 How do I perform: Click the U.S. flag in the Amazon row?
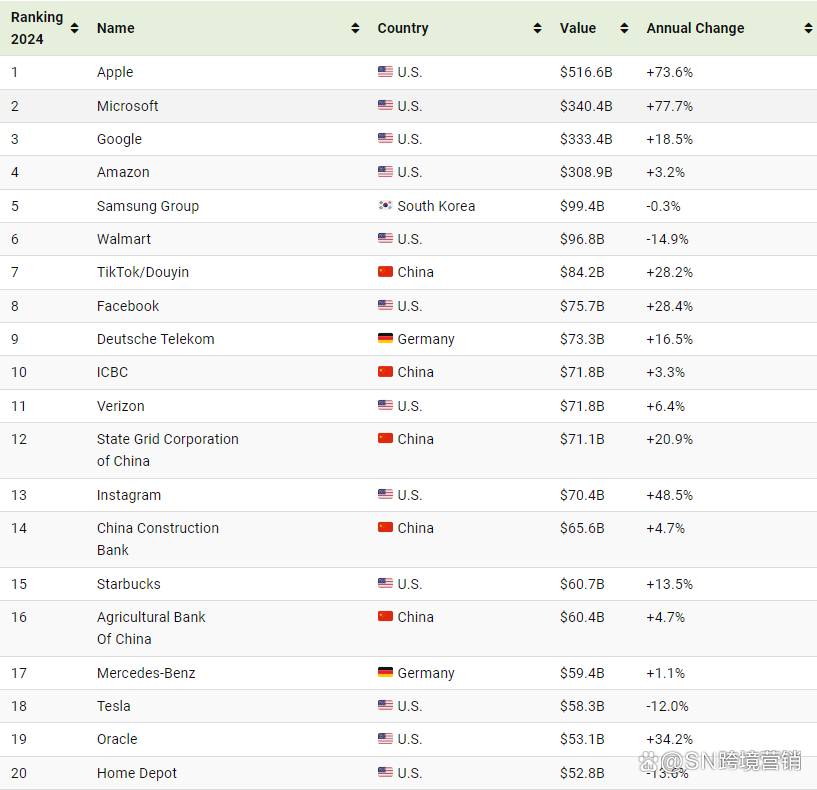coord(386,171)
